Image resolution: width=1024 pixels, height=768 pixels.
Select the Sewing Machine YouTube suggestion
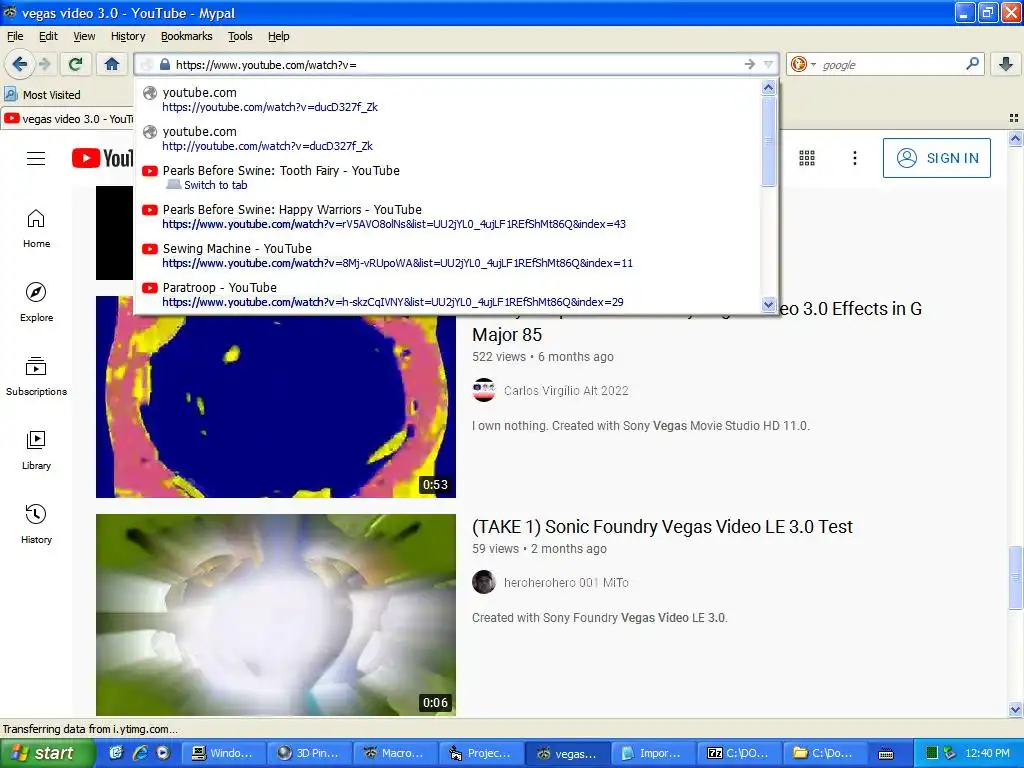(448, 255)
